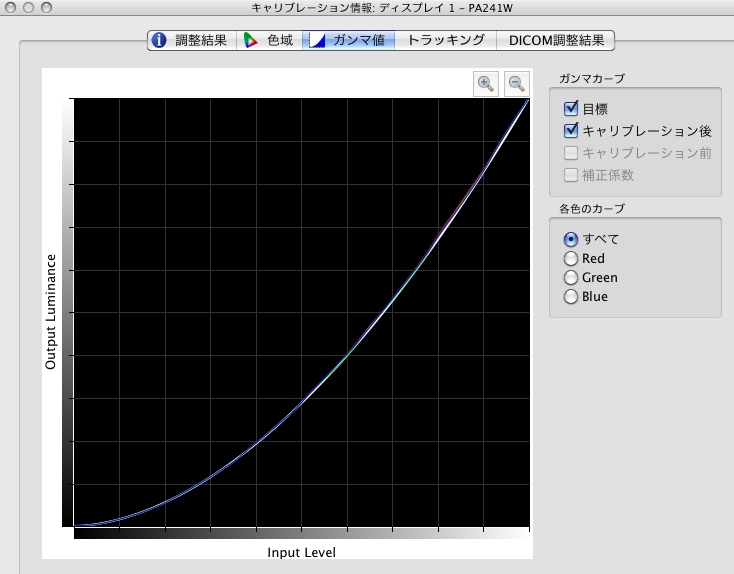
Task: Select the Blue curve radio button
Action: click(571, 296)
